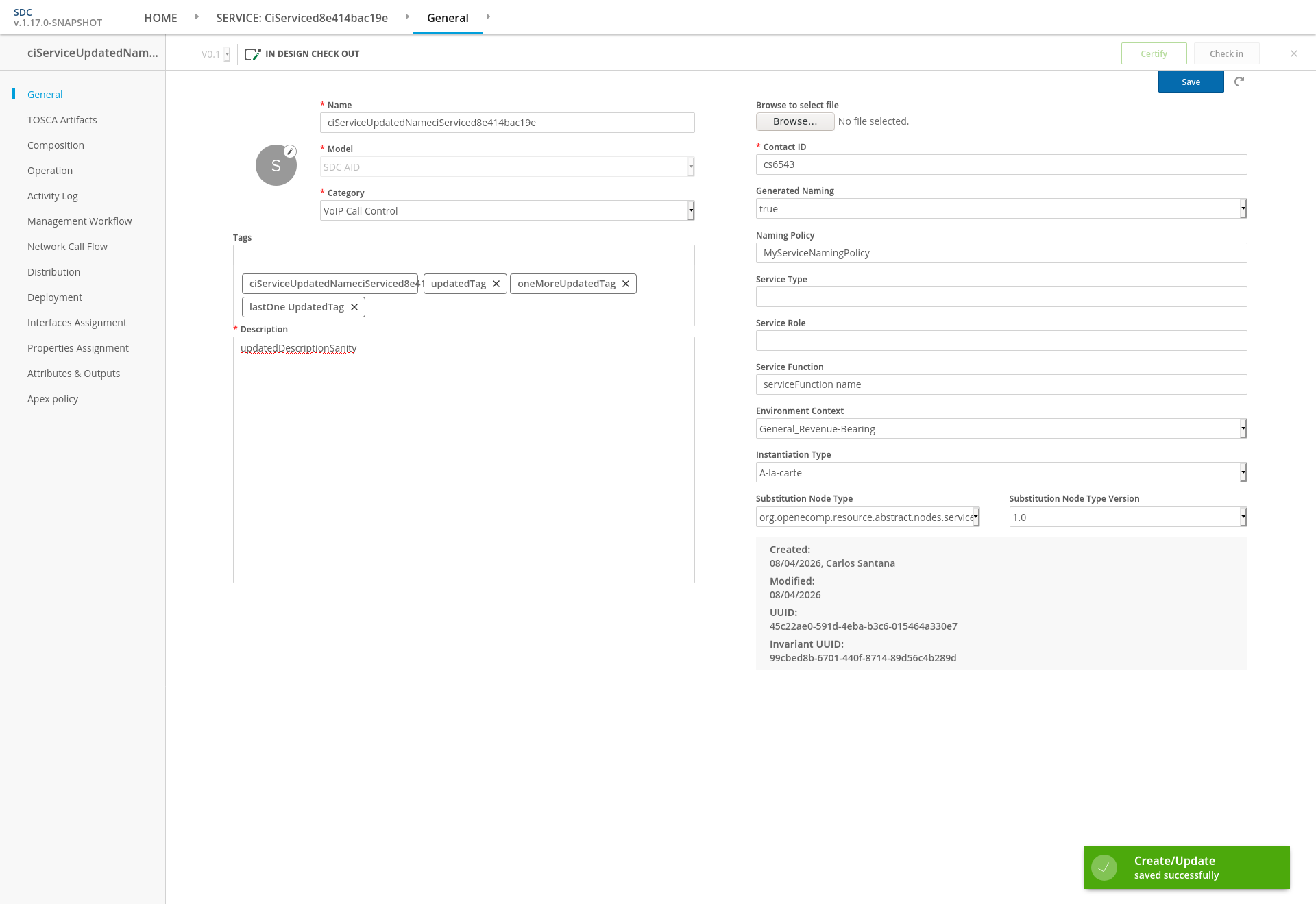The width and height of the screenshot is (1316, 904).
Task: Remove the updatedTag tag
Action: (x=496, y=284)
